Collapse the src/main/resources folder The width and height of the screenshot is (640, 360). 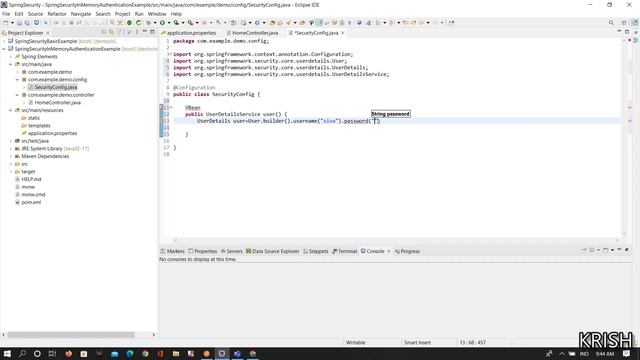click(11, 110)
